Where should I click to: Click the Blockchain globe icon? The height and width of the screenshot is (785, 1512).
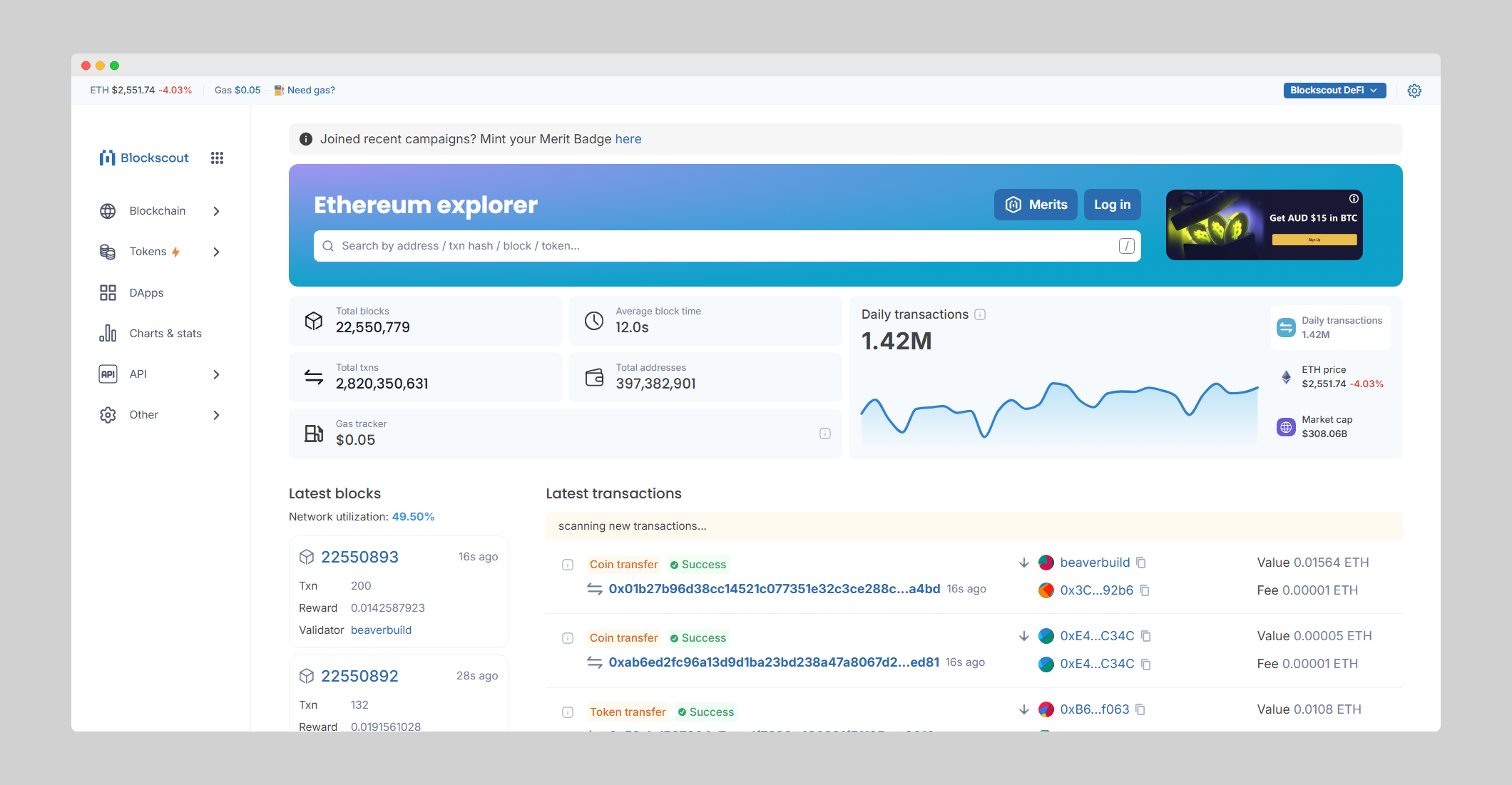point(108,211)
